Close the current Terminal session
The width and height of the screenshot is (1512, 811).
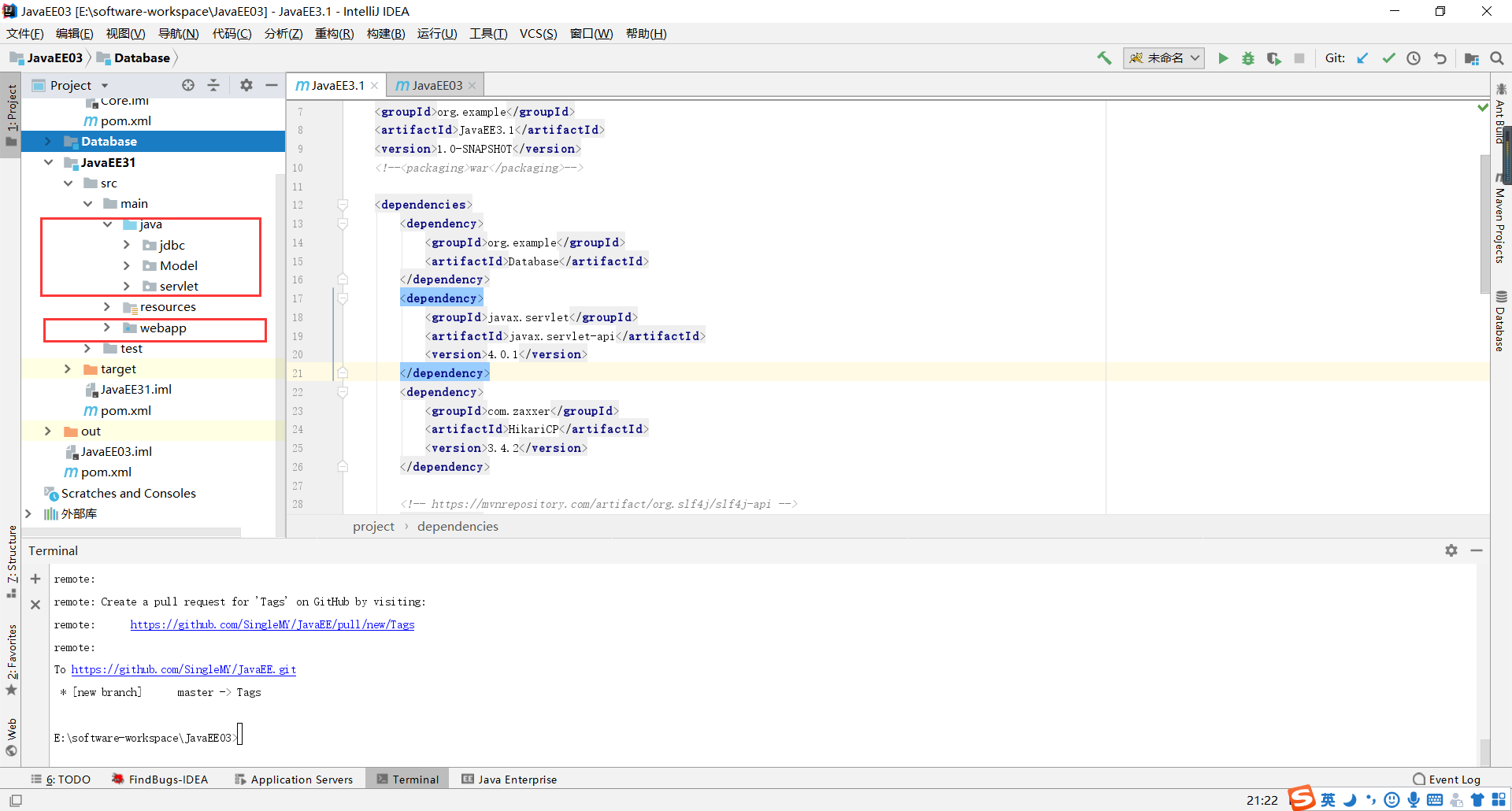pos(35,605)
